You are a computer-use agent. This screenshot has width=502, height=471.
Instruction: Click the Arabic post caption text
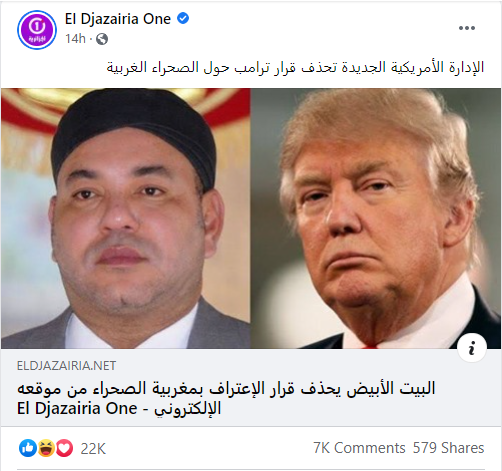[x=295, y=68]
